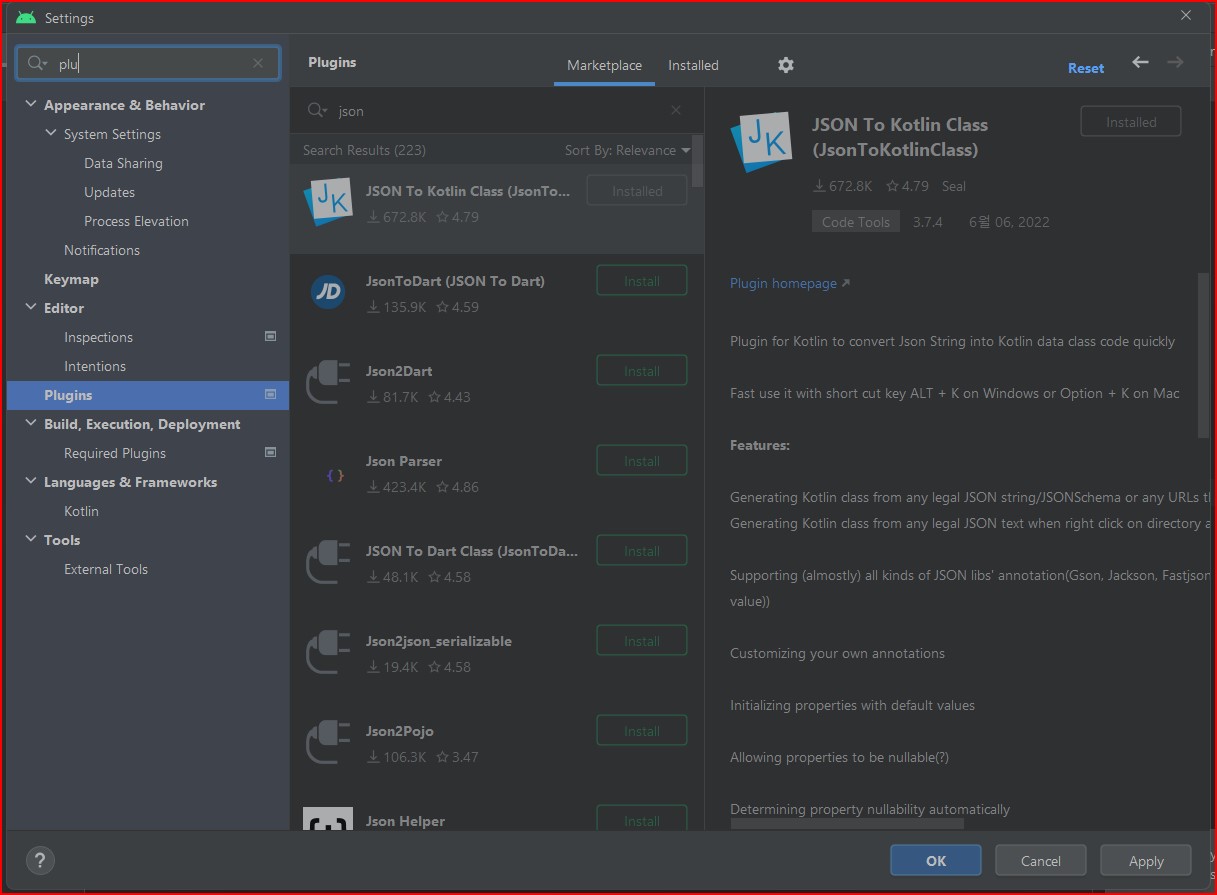The height and width of the screenshot is (895, 1217).
Task: Collapse the Editor section
Action: pyautogui.click(x=31, y=307)
